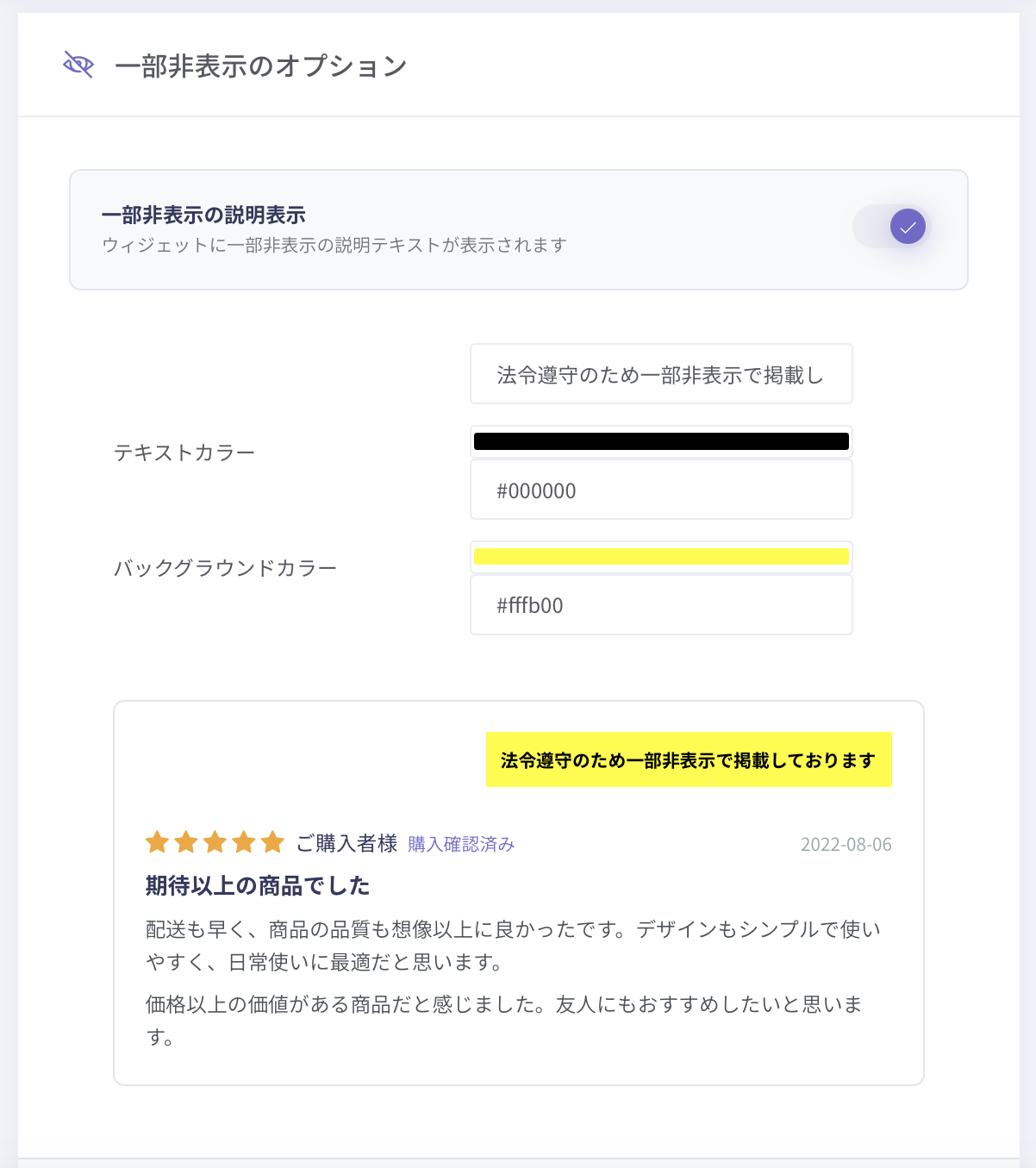The image size is (1036, 1168).
Task: Click the #000000 hex code field
Action: [661, 490]
